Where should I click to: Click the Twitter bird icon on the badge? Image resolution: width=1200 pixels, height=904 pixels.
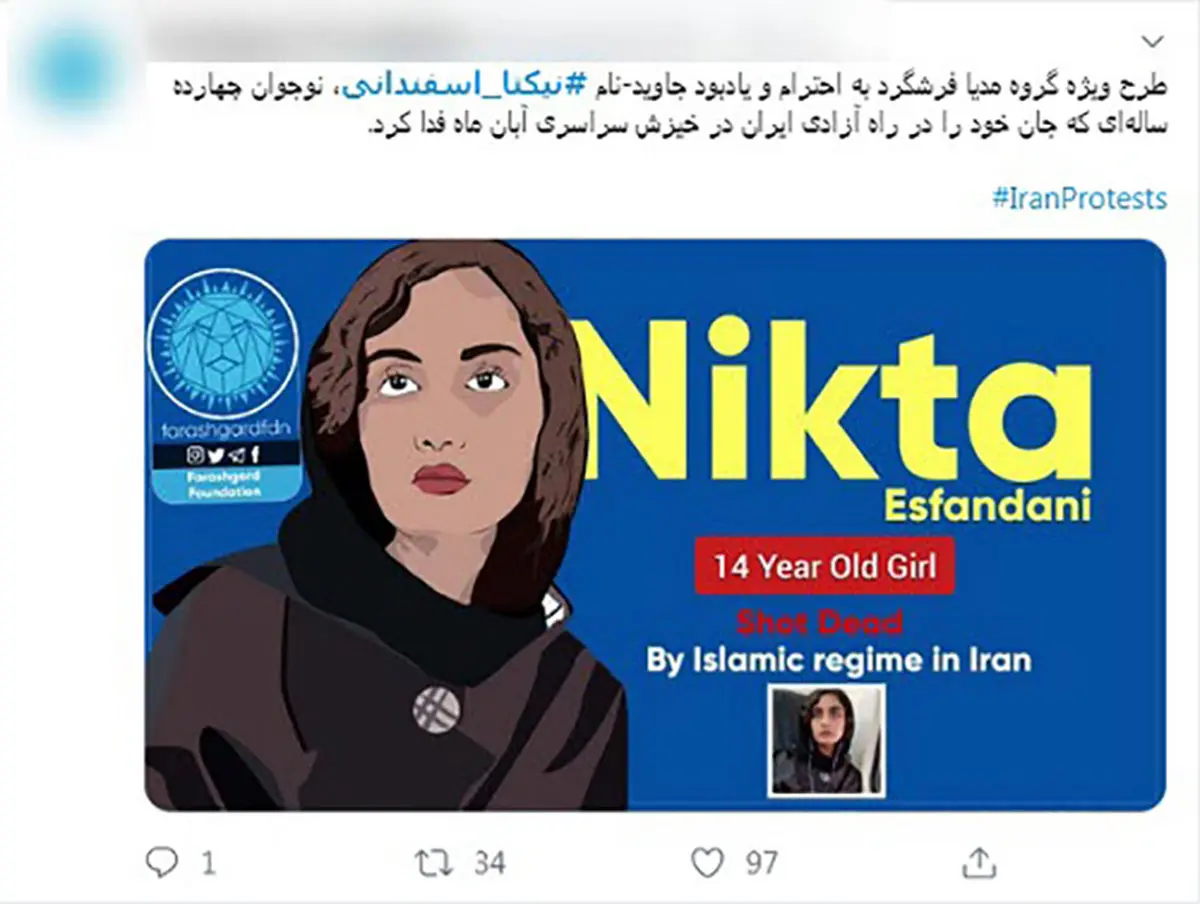pos(216,455)
